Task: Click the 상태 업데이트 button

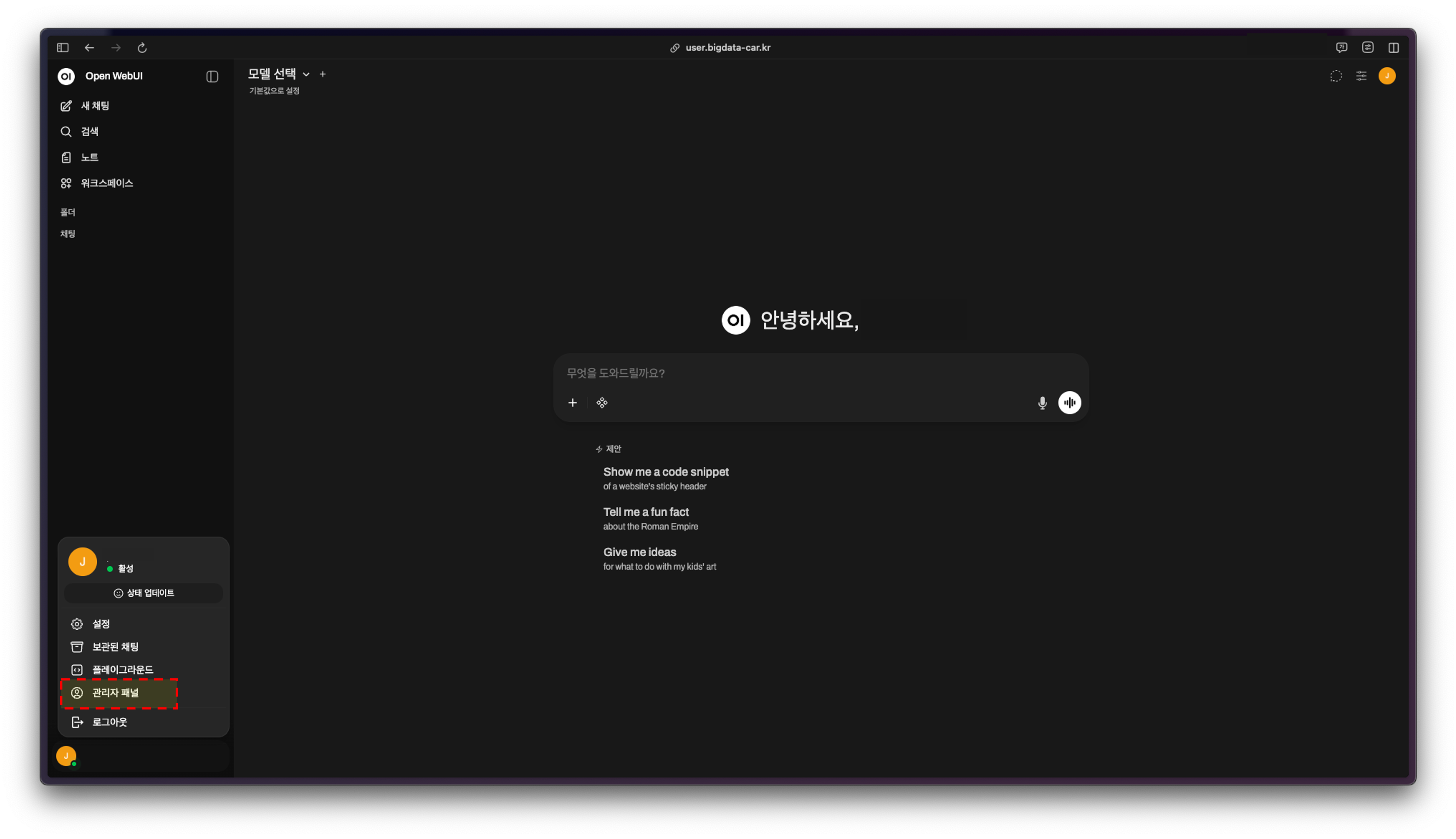Action: [x=143, y=593]
